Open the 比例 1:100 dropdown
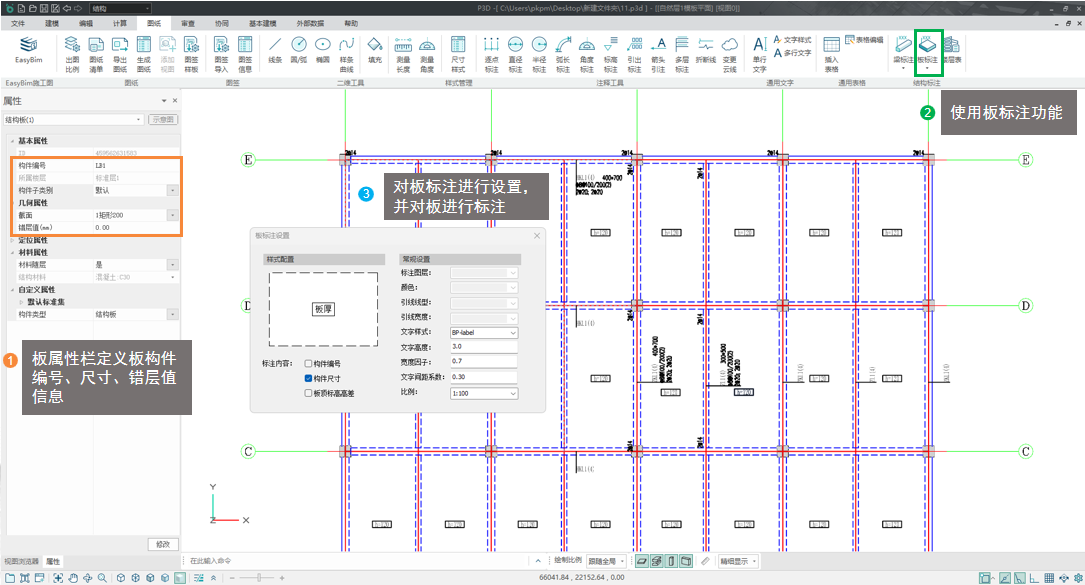 point(484,394)
